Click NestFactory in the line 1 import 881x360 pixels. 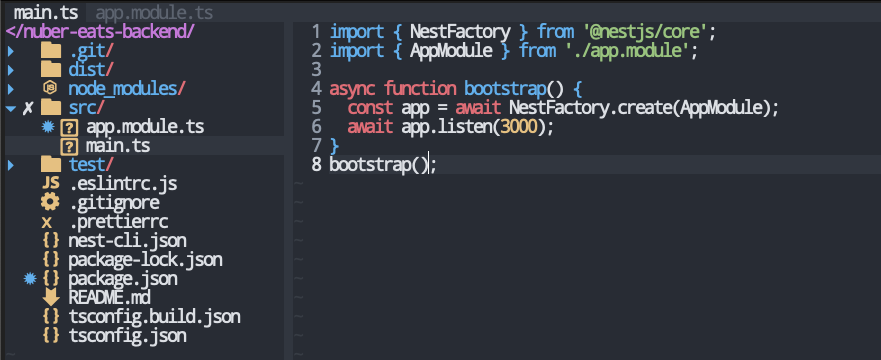[x=460, y=32]
